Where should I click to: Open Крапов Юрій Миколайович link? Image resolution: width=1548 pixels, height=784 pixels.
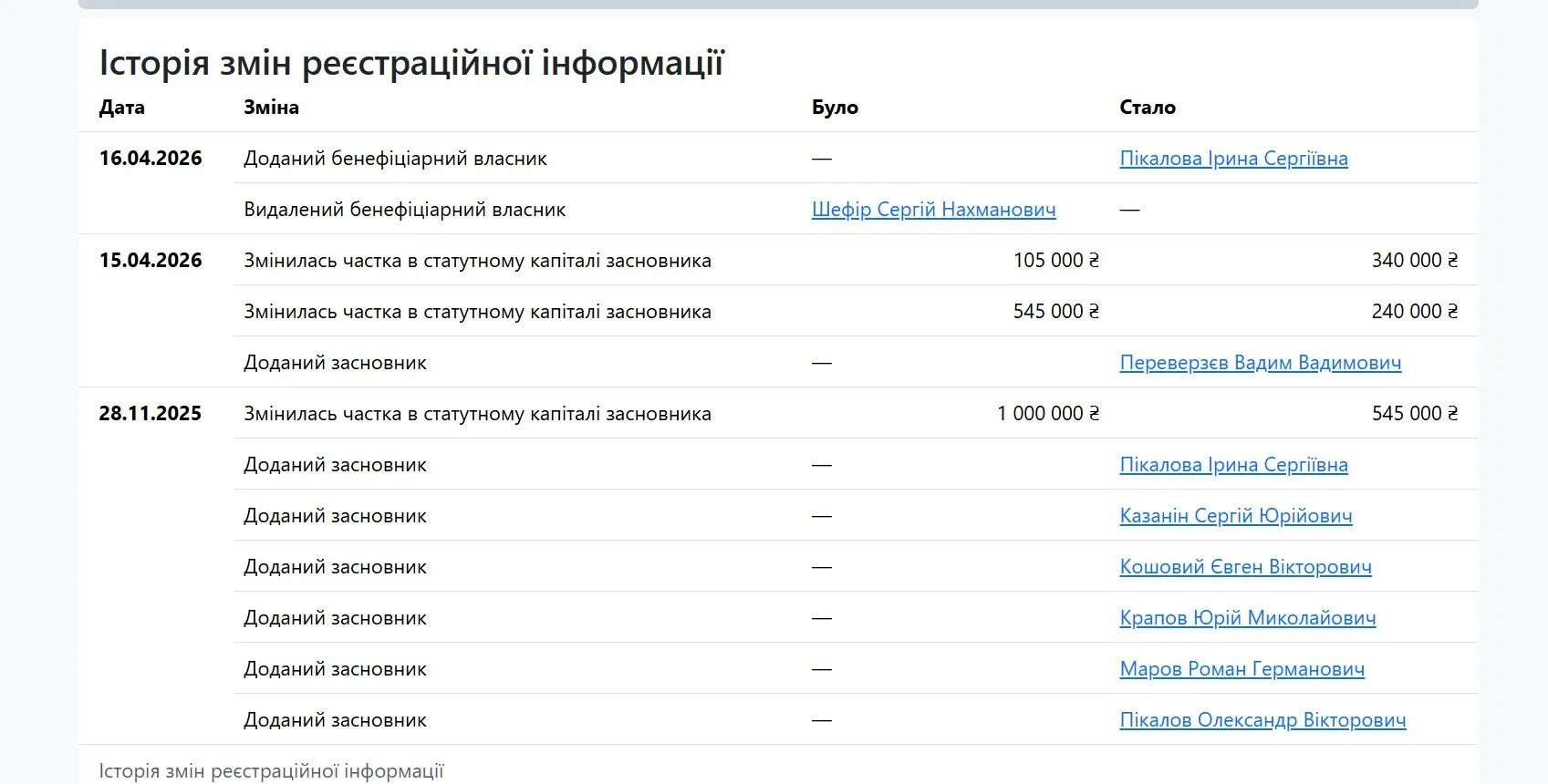[1248, 618]
